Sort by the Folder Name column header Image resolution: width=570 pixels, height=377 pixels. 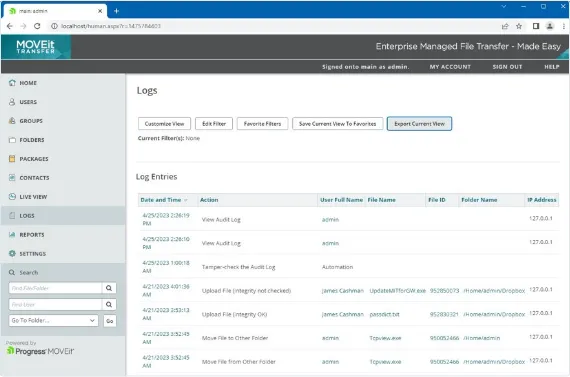point(479,200)
